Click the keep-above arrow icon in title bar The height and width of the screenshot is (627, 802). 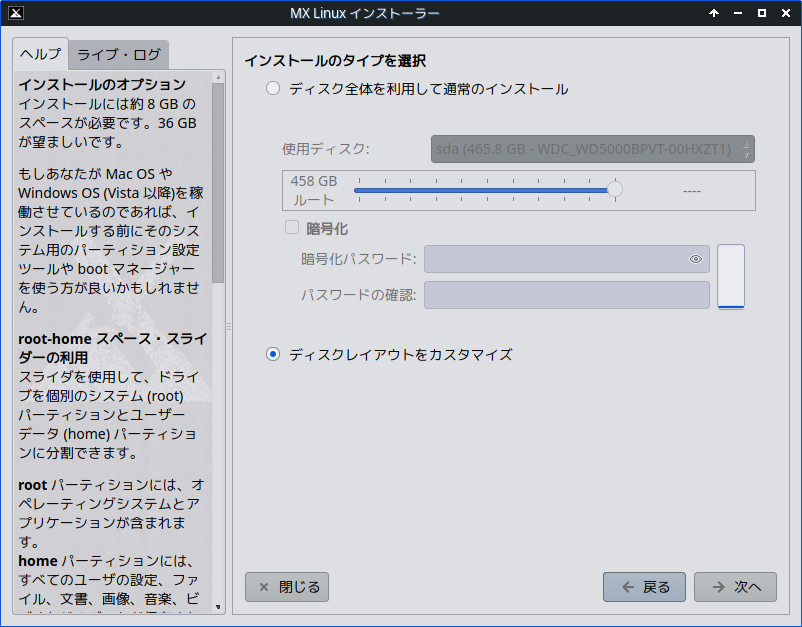pos(714,13)
